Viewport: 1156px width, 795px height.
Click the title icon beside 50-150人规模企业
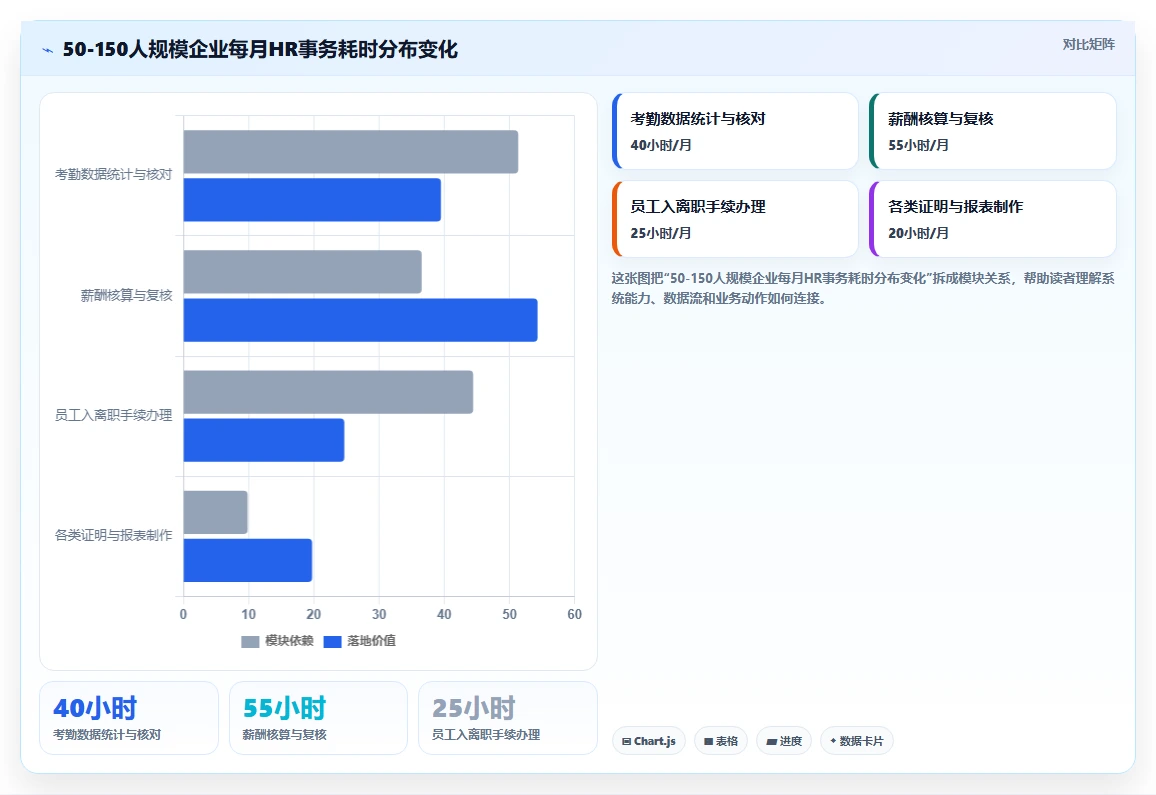click(x=48, y=50)
